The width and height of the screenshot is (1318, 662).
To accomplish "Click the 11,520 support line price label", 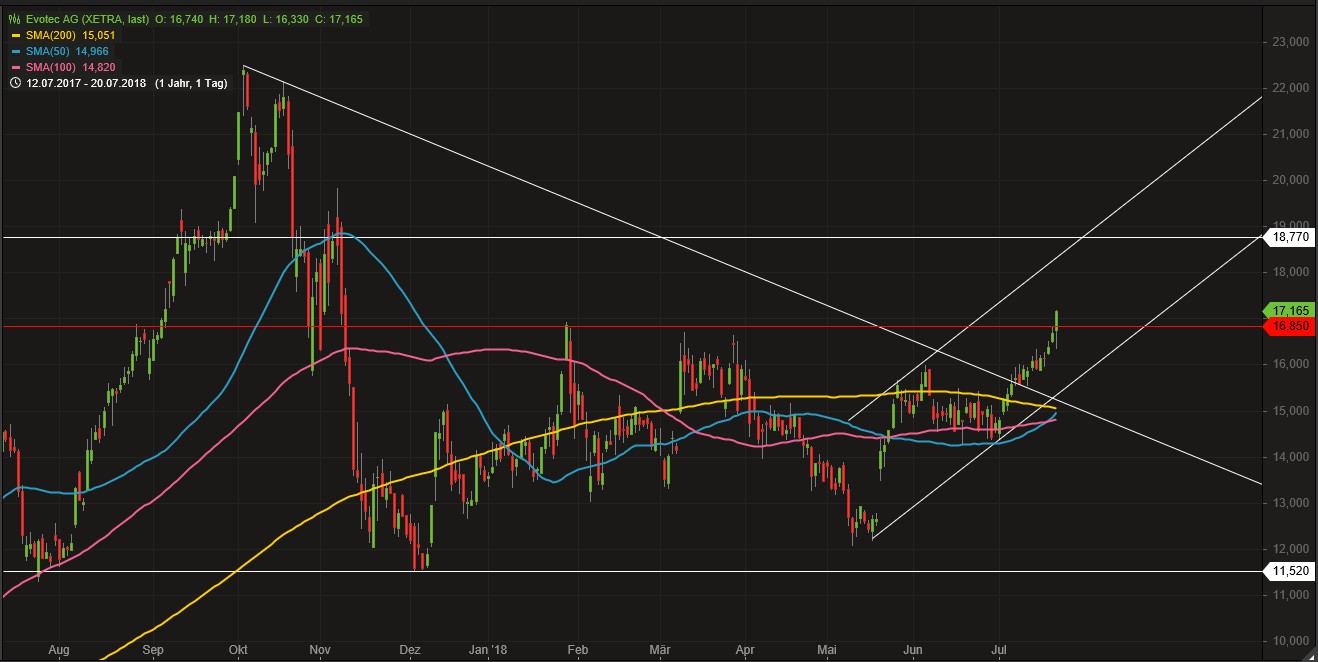I will pyautogui.click(x=1288, y=571).
